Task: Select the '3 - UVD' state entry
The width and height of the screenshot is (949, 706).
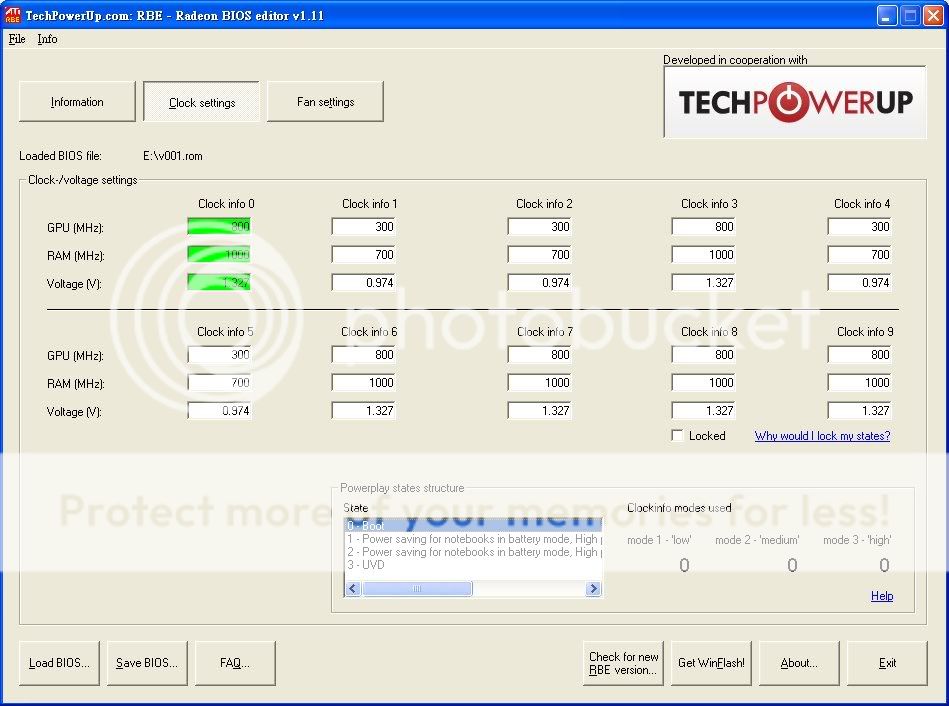Action: click(366, 565)
